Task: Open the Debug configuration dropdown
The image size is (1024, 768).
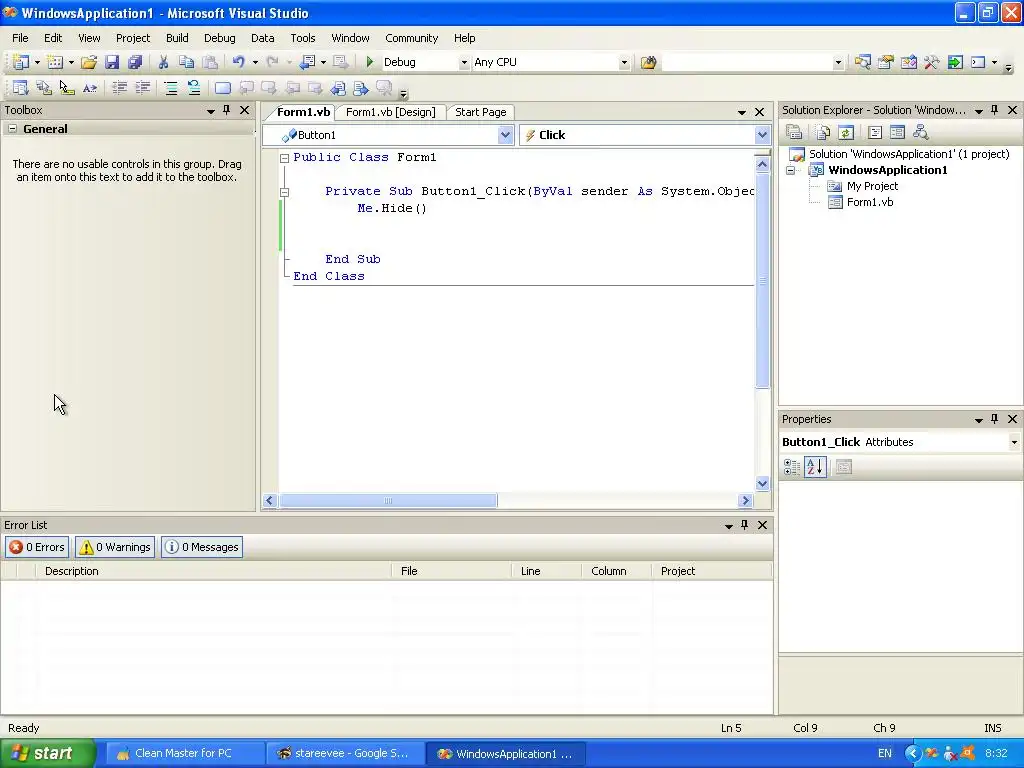Action: tap(464, 62)
